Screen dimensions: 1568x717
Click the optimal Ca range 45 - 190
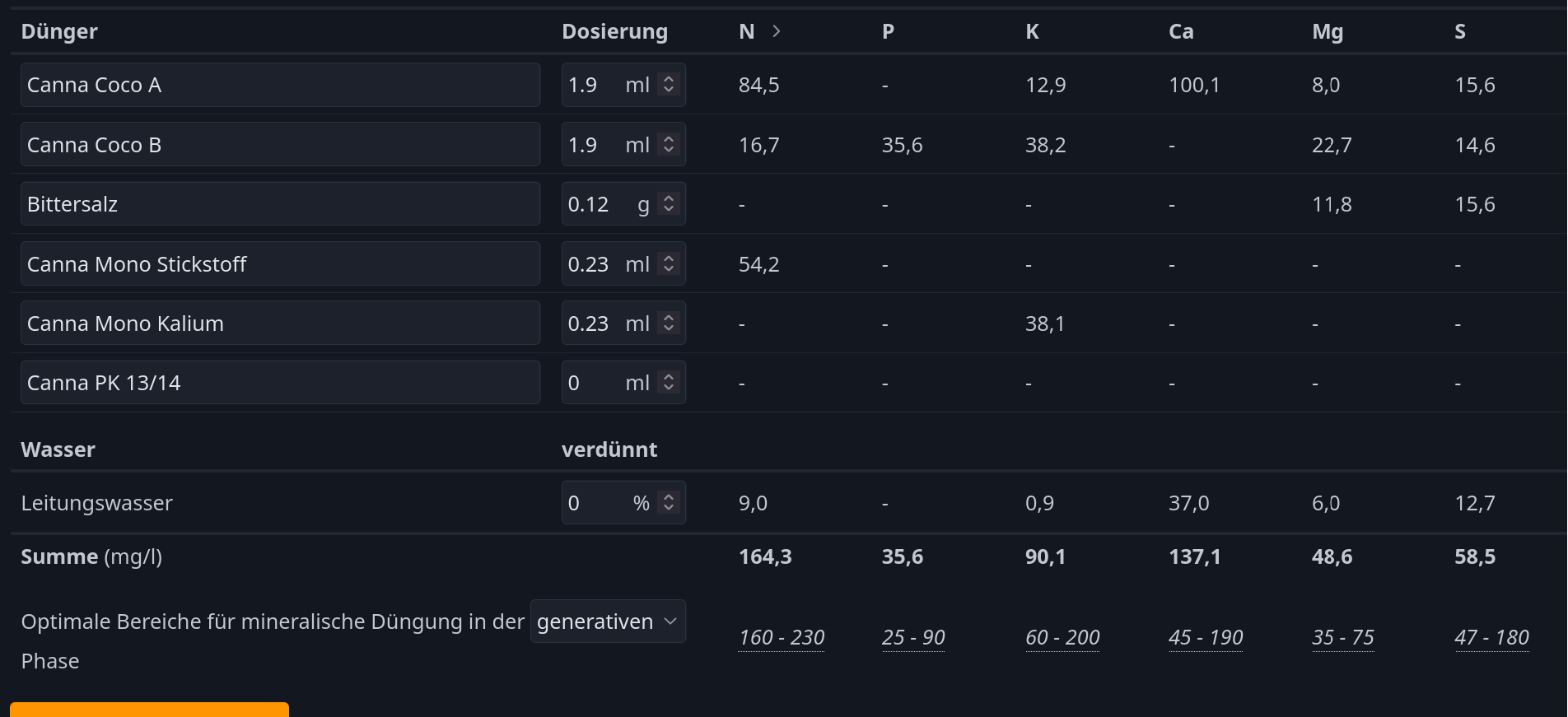tap(1206, 638)
